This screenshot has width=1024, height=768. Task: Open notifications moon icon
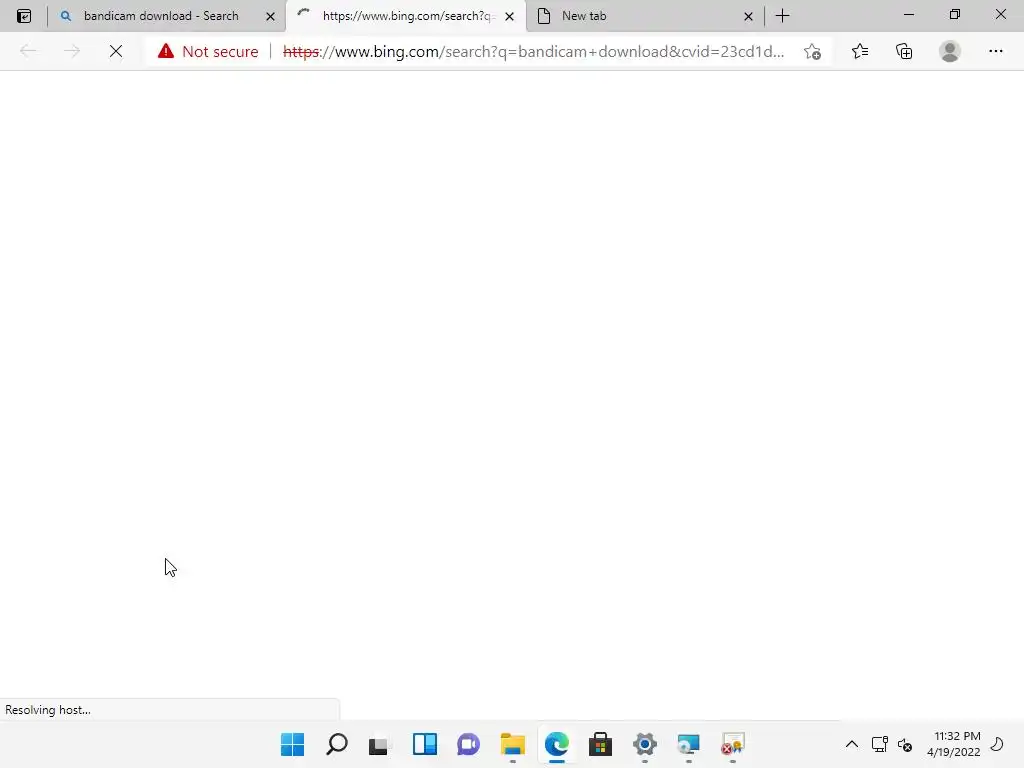click(x=997, y=744)
